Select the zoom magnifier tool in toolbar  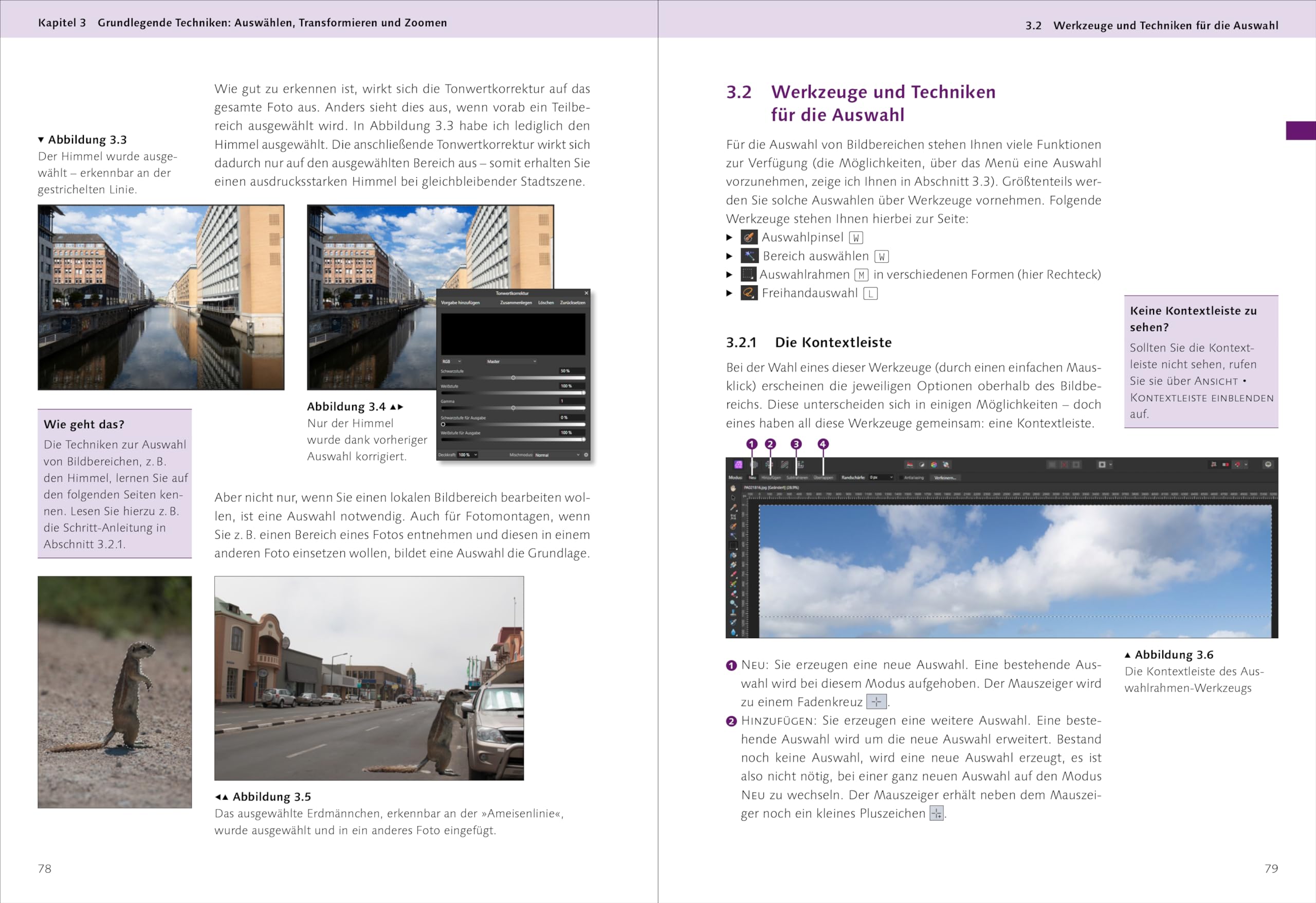point(734,604)
